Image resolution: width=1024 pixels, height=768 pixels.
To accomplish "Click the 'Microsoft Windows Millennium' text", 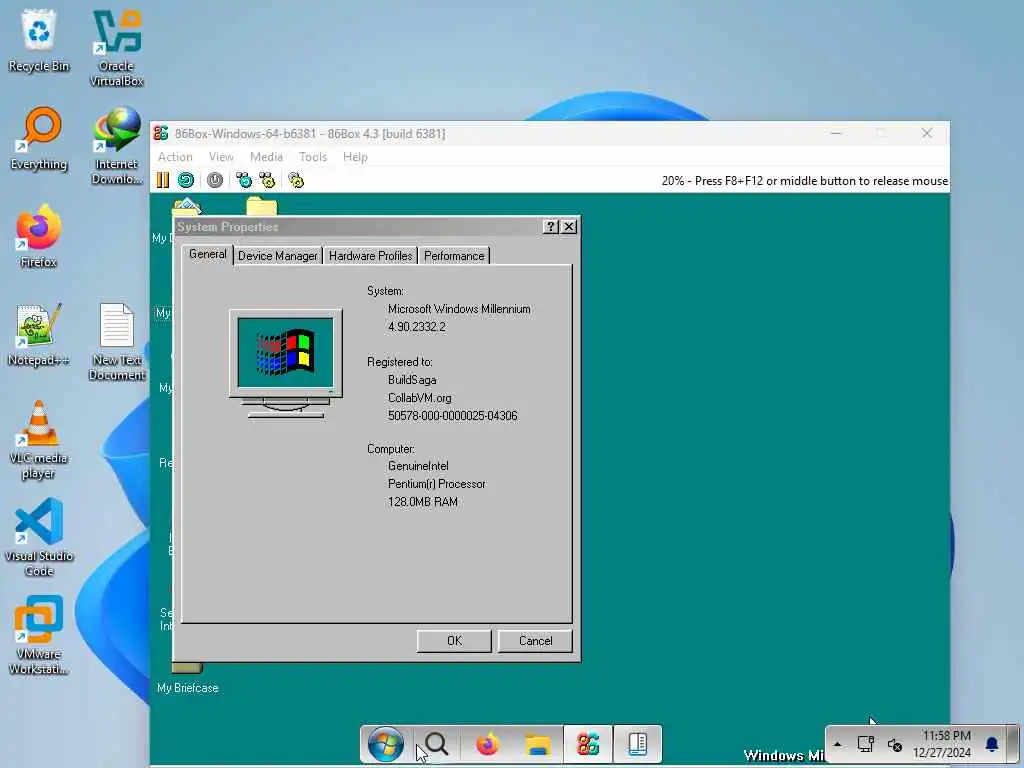I will coord(459,309).
